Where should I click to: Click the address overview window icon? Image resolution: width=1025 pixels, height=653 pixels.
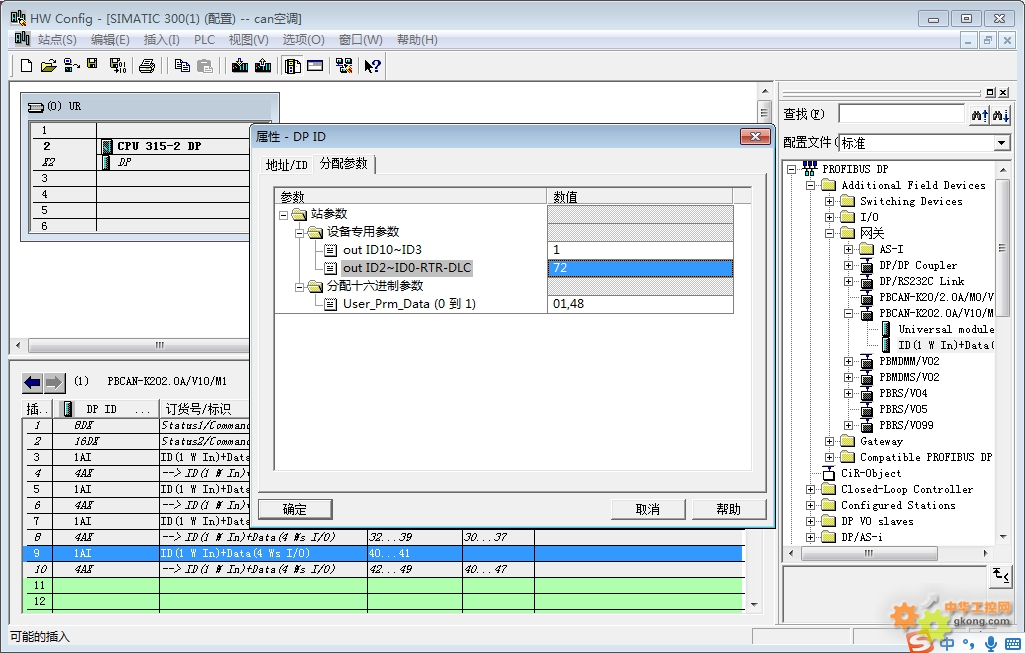(315, 65)
